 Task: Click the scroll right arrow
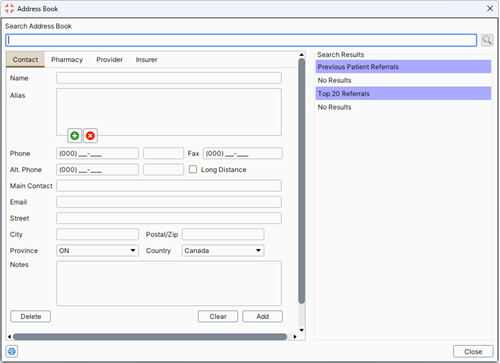295,337
